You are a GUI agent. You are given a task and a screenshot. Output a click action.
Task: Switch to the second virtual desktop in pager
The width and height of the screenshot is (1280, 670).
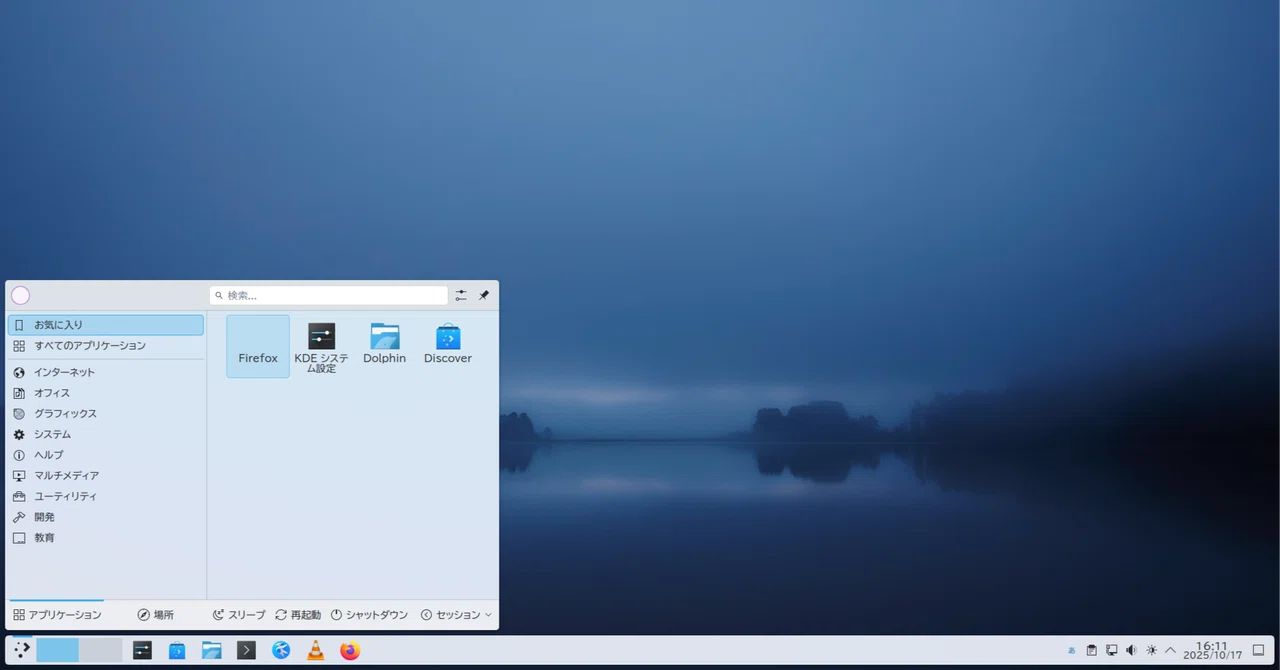[101, 650]
